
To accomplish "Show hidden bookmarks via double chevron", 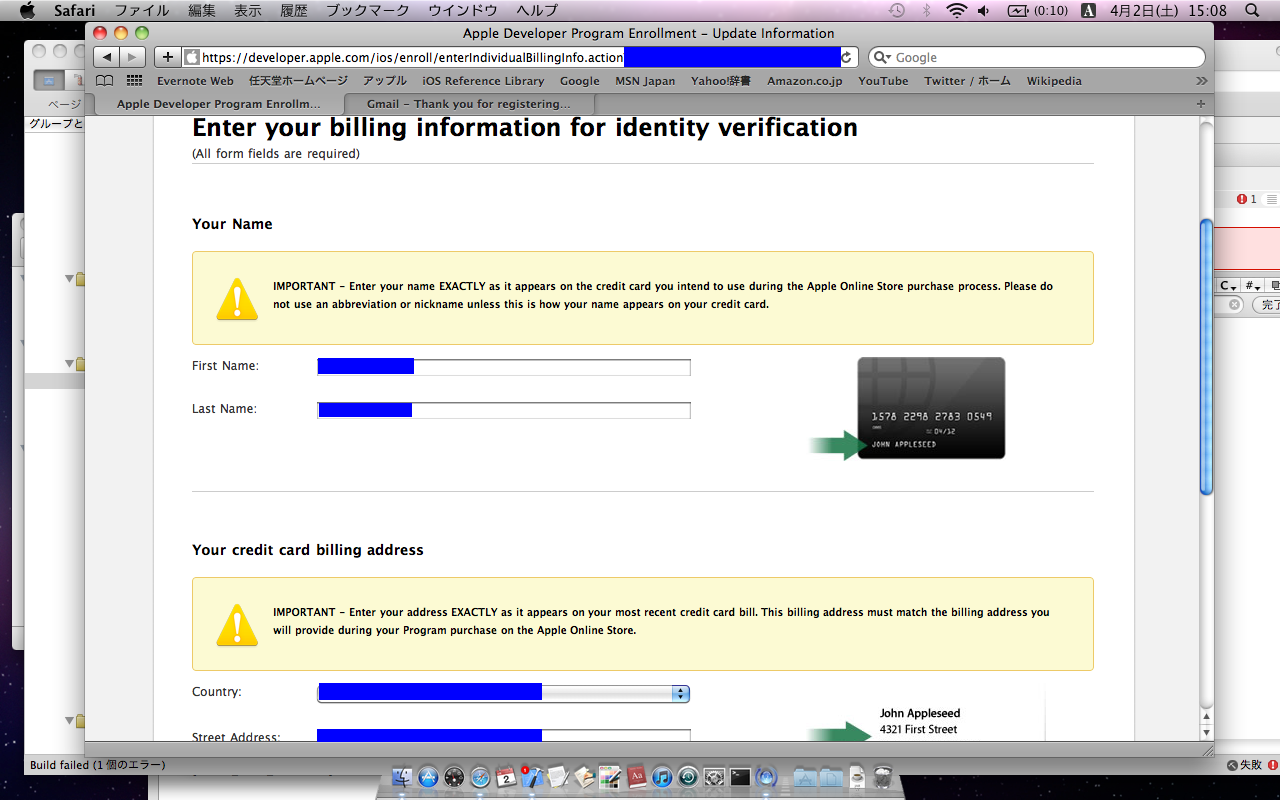I will tap(1201, 81).
